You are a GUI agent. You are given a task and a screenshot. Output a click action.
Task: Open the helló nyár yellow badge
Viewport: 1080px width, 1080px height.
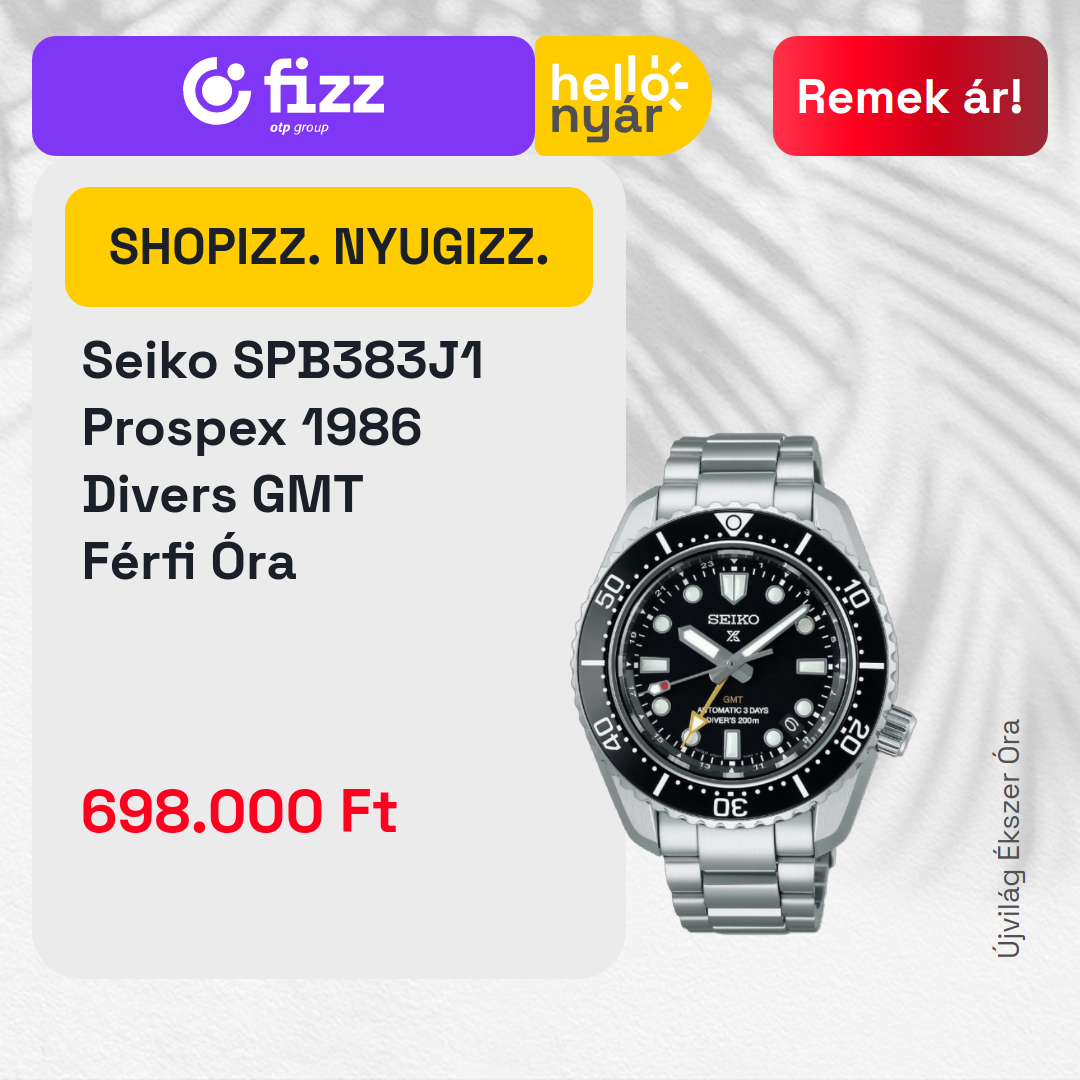point(622,96)
